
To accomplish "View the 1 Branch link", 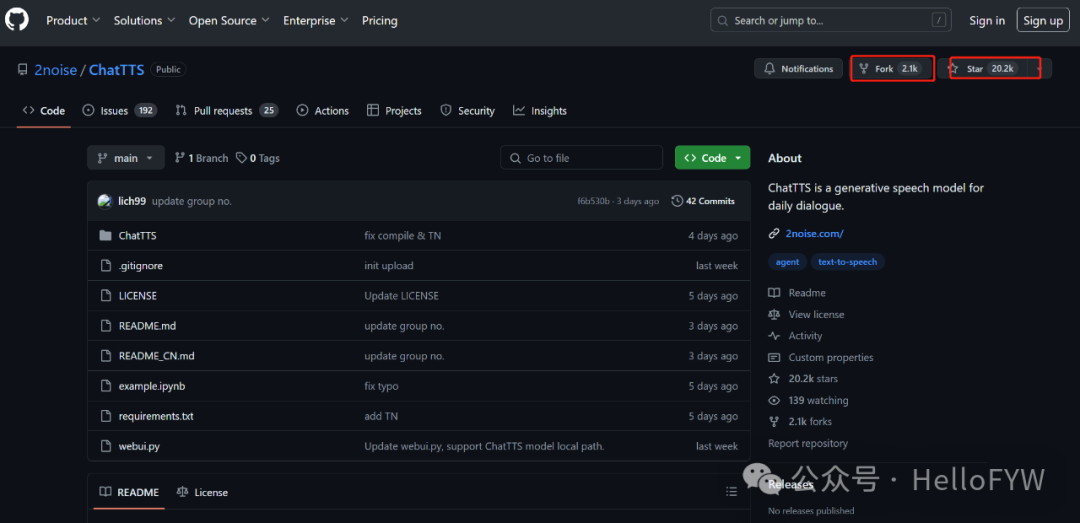I will pyautogui.click(x=201, y=158).
